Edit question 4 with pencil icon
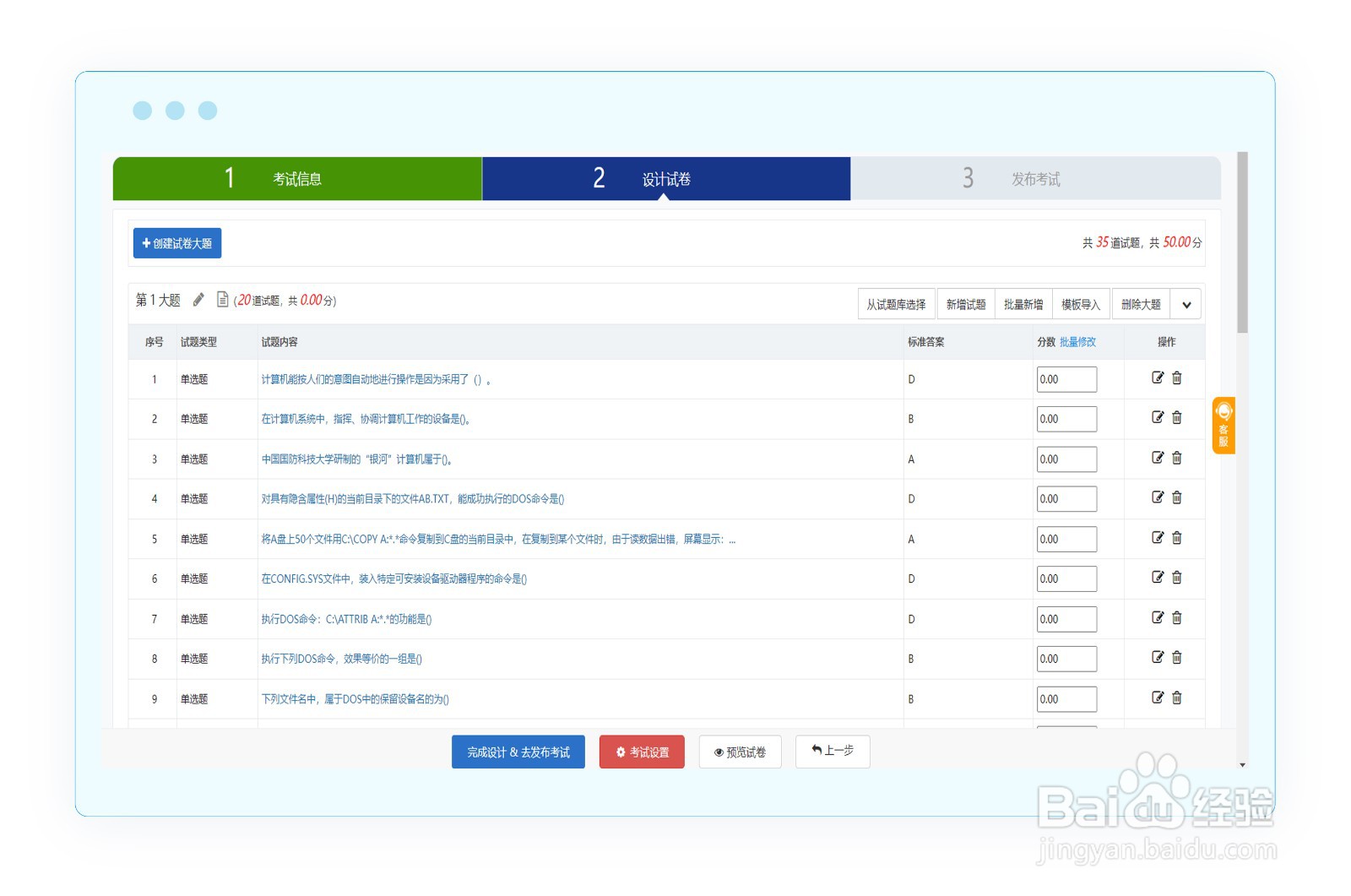 coord(1158,497)
